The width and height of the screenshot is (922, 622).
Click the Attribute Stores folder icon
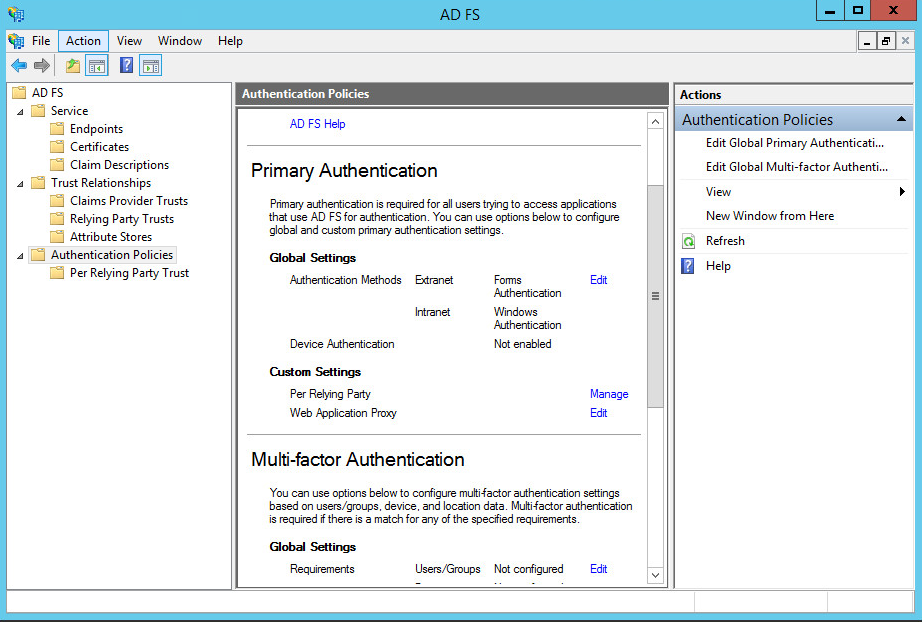tap(57, 236)
